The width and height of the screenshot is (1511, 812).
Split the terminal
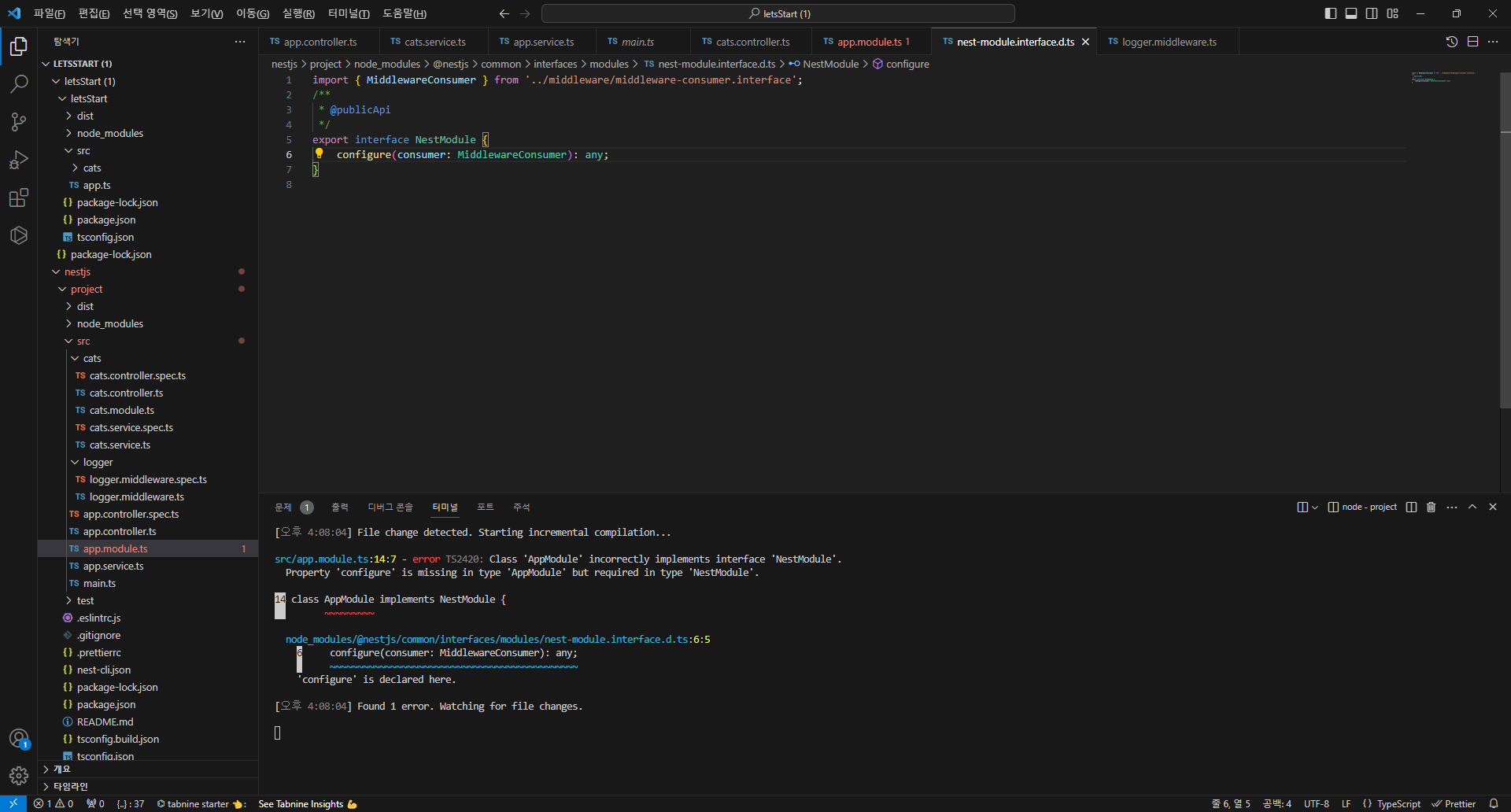click(x=1411, y=507)
